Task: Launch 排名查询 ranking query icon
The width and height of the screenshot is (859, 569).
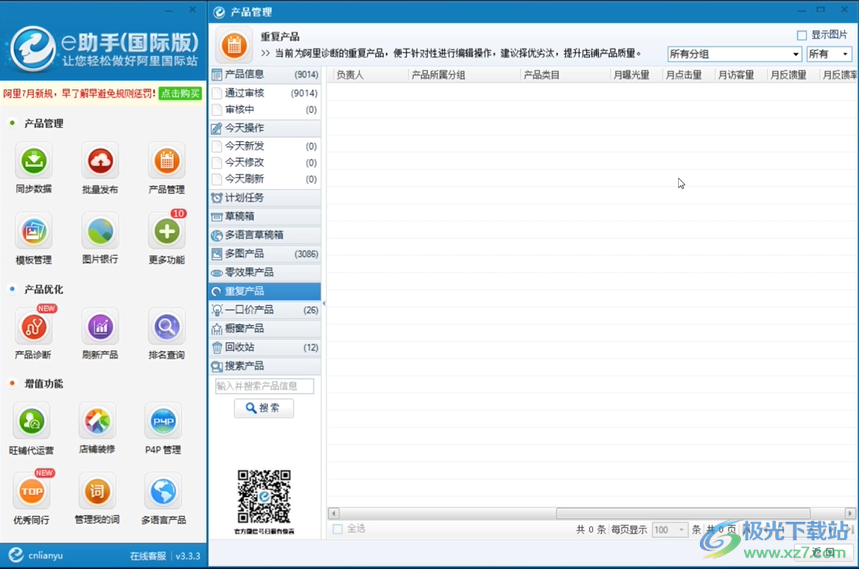Action: [167, 327]
